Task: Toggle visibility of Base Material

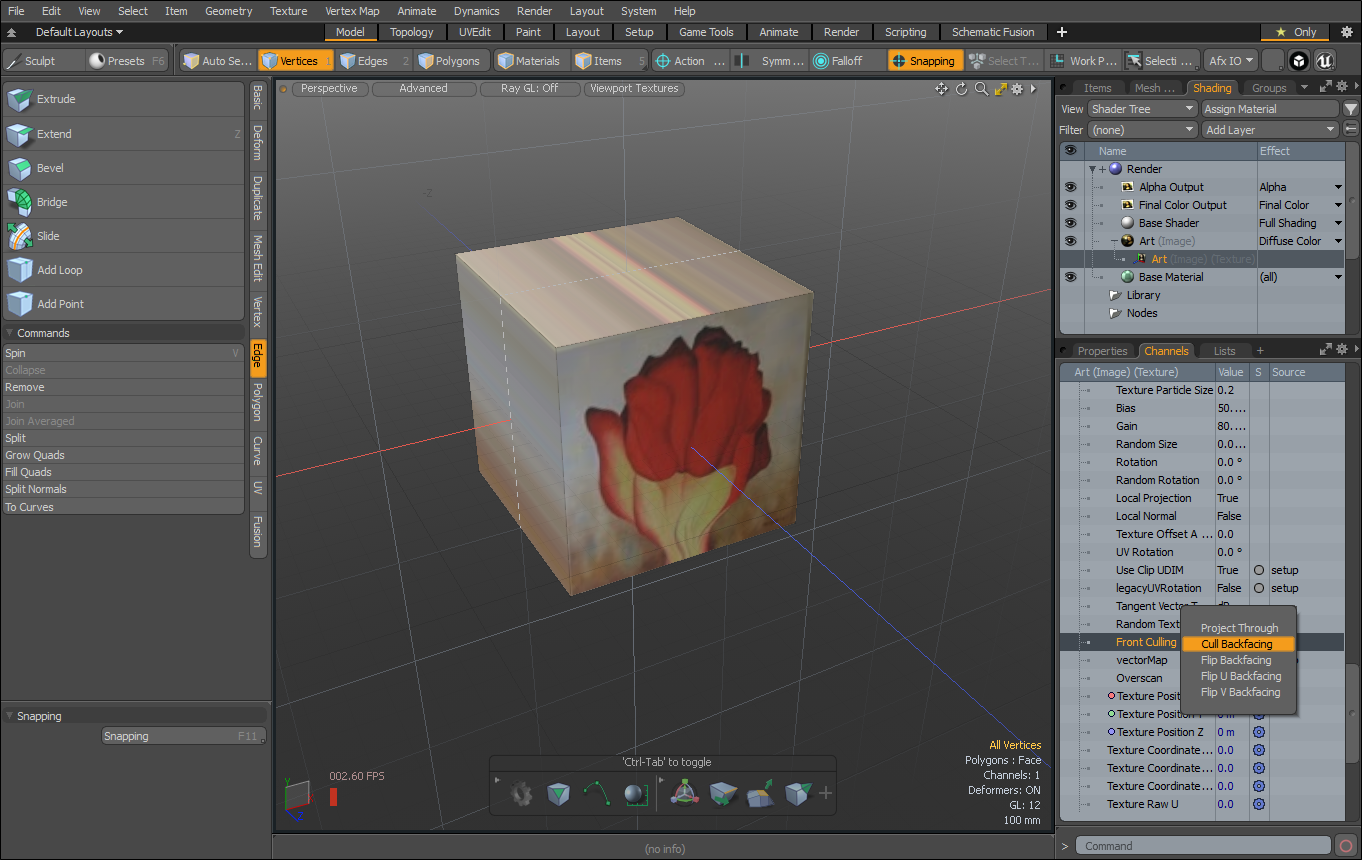Action: [1070, 277]
